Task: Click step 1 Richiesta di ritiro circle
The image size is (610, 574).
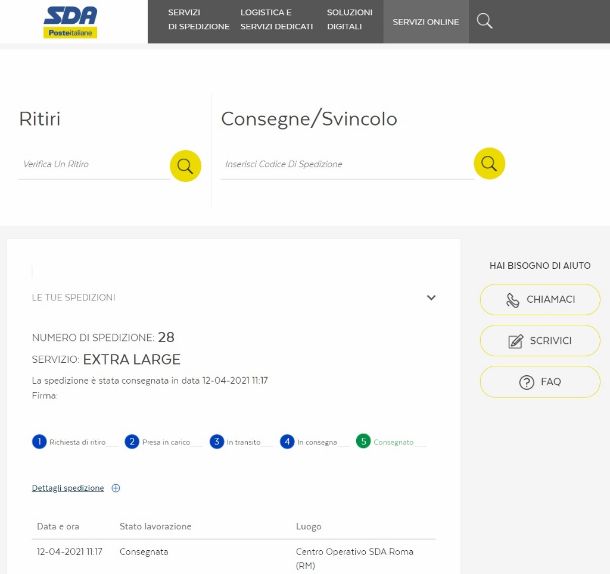Action: click(39, 442)
